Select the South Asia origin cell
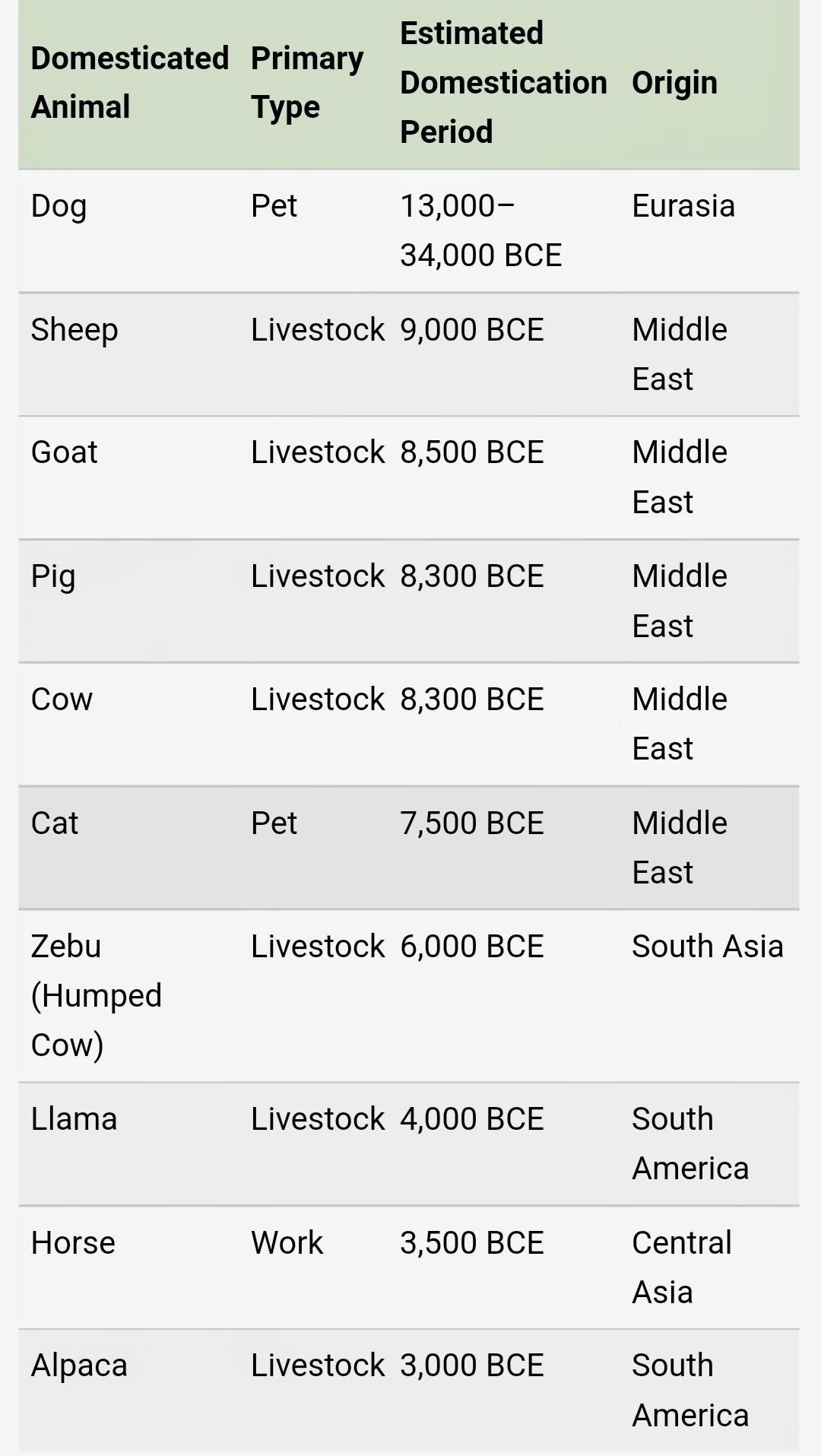 point(707,947)
